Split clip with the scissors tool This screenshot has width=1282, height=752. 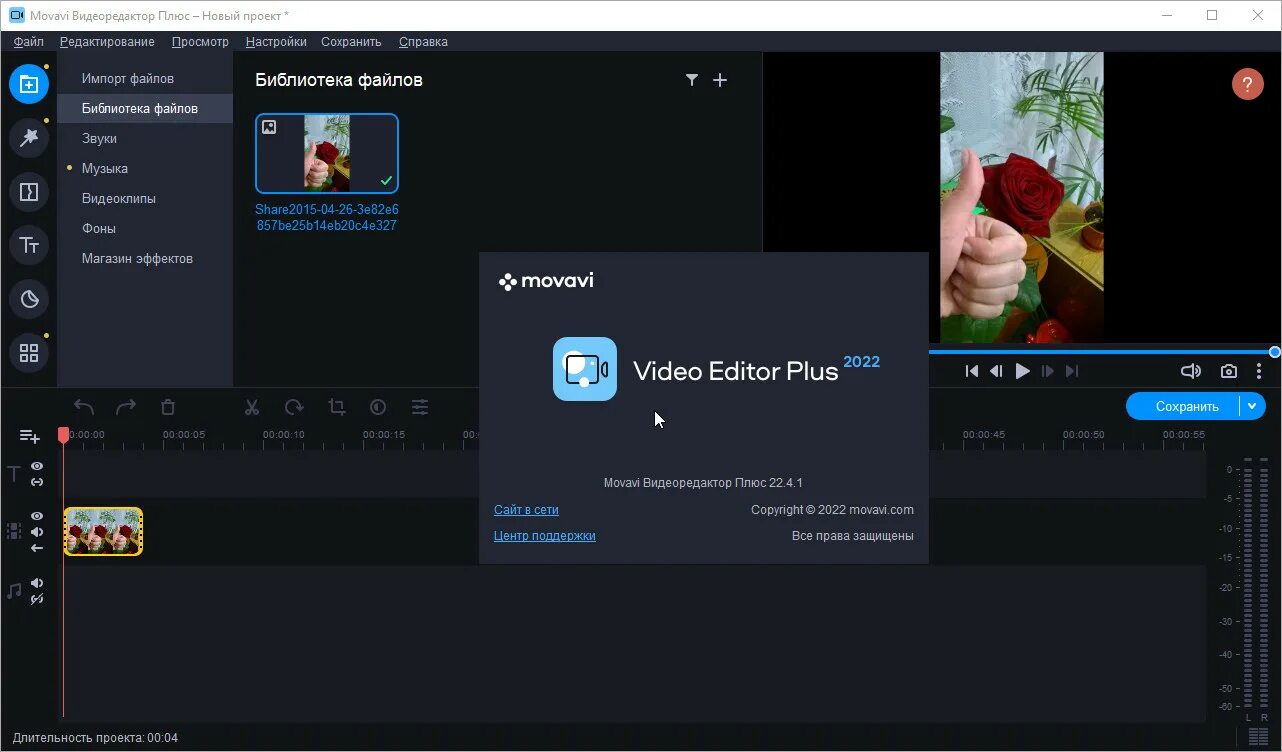[252, 407]
